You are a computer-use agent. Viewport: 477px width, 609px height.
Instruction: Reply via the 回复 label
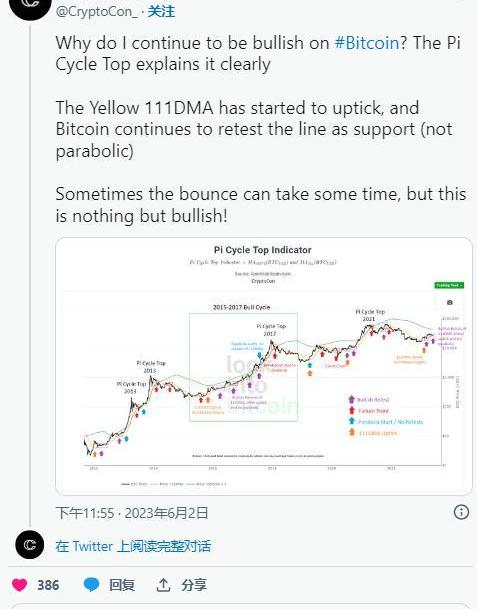(122, 585)
